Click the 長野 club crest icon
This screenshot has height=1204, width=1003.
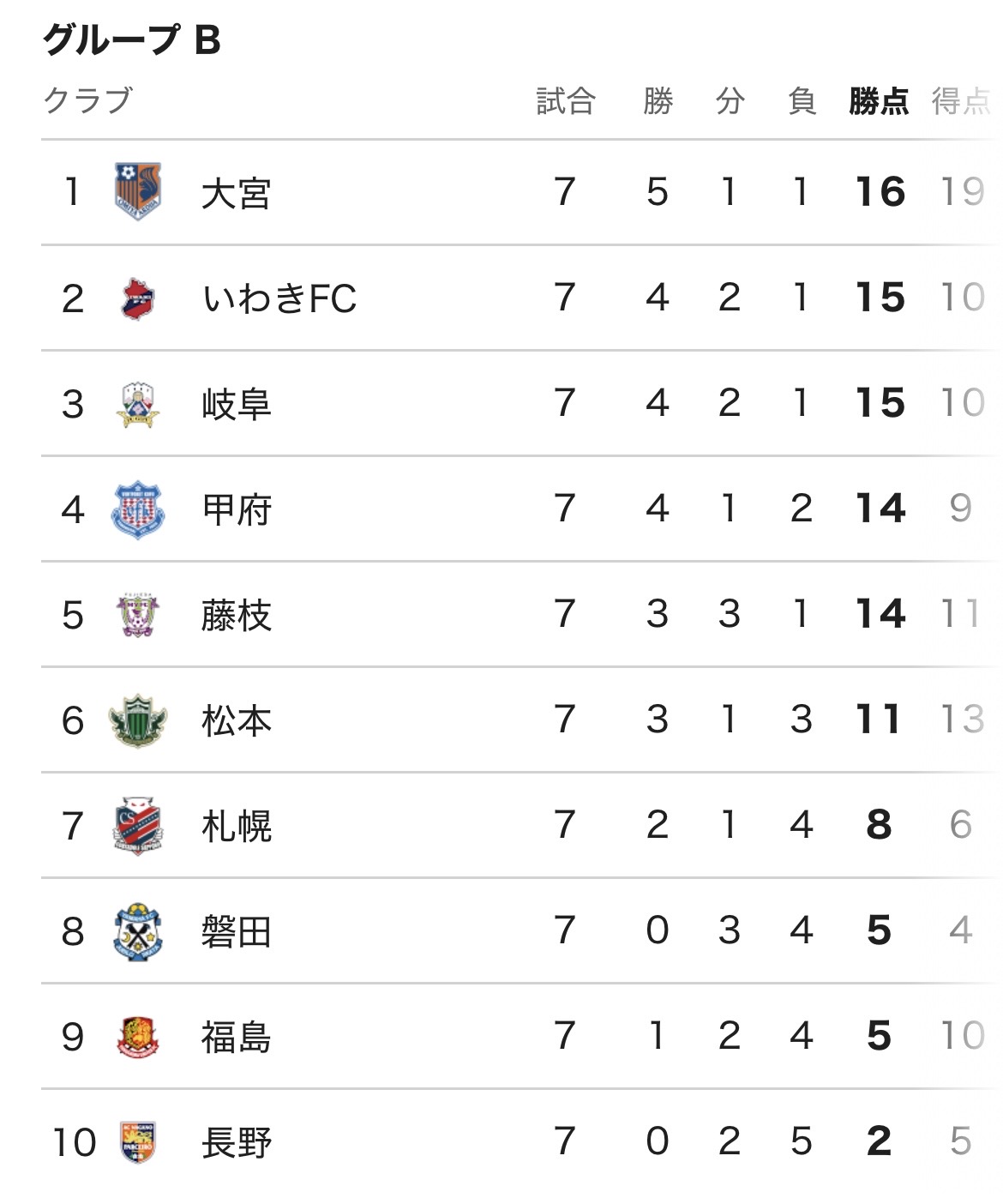[137, 1142]
